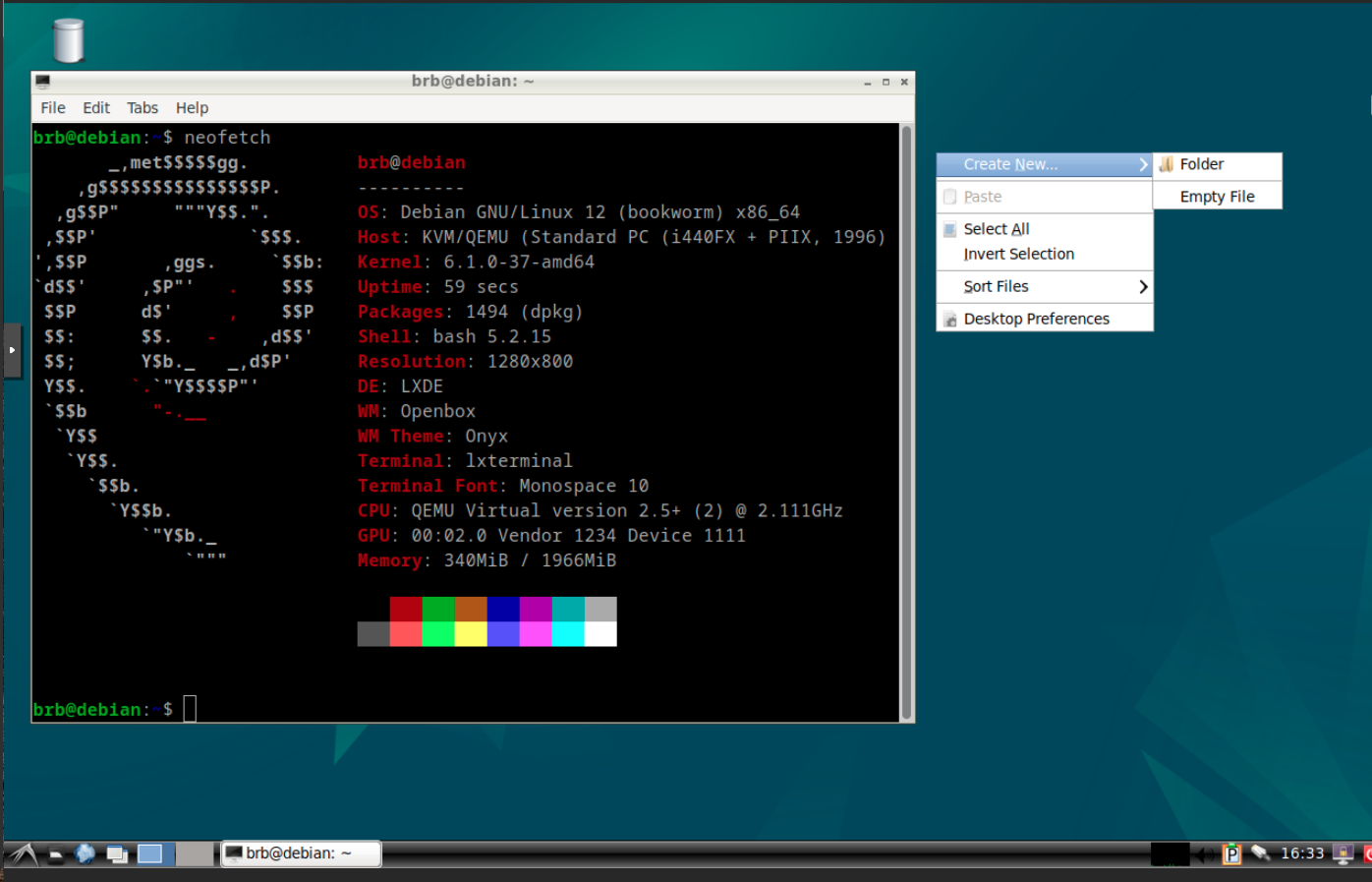The image size is (1372, 882).
Task: Launch the file manager from the taskbar
Action: (56, 854)
